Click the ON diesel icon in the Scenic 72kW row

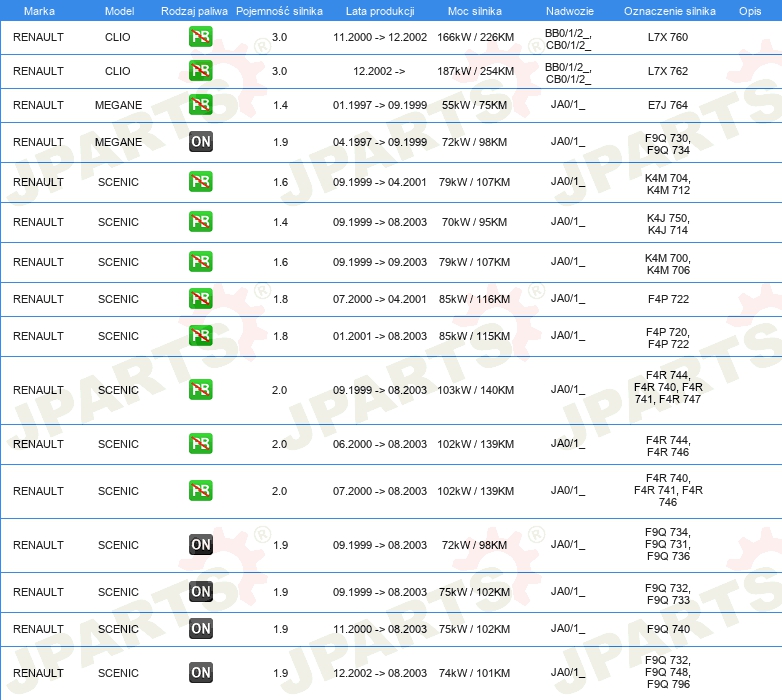click(x=200, y=544)
